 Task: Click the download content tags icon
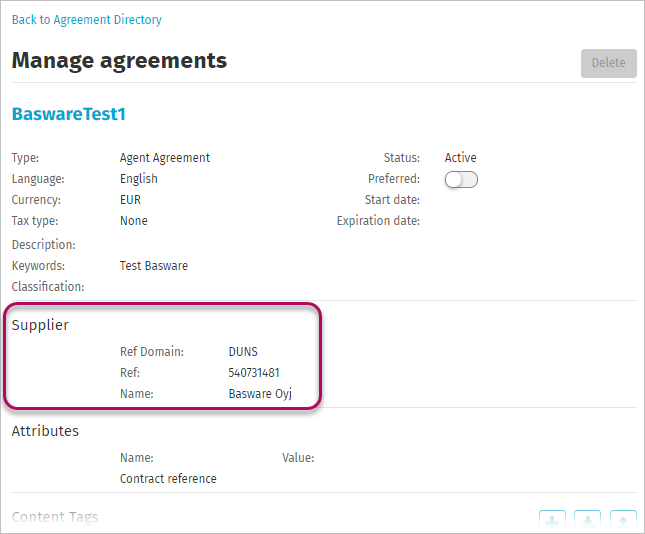587,521
